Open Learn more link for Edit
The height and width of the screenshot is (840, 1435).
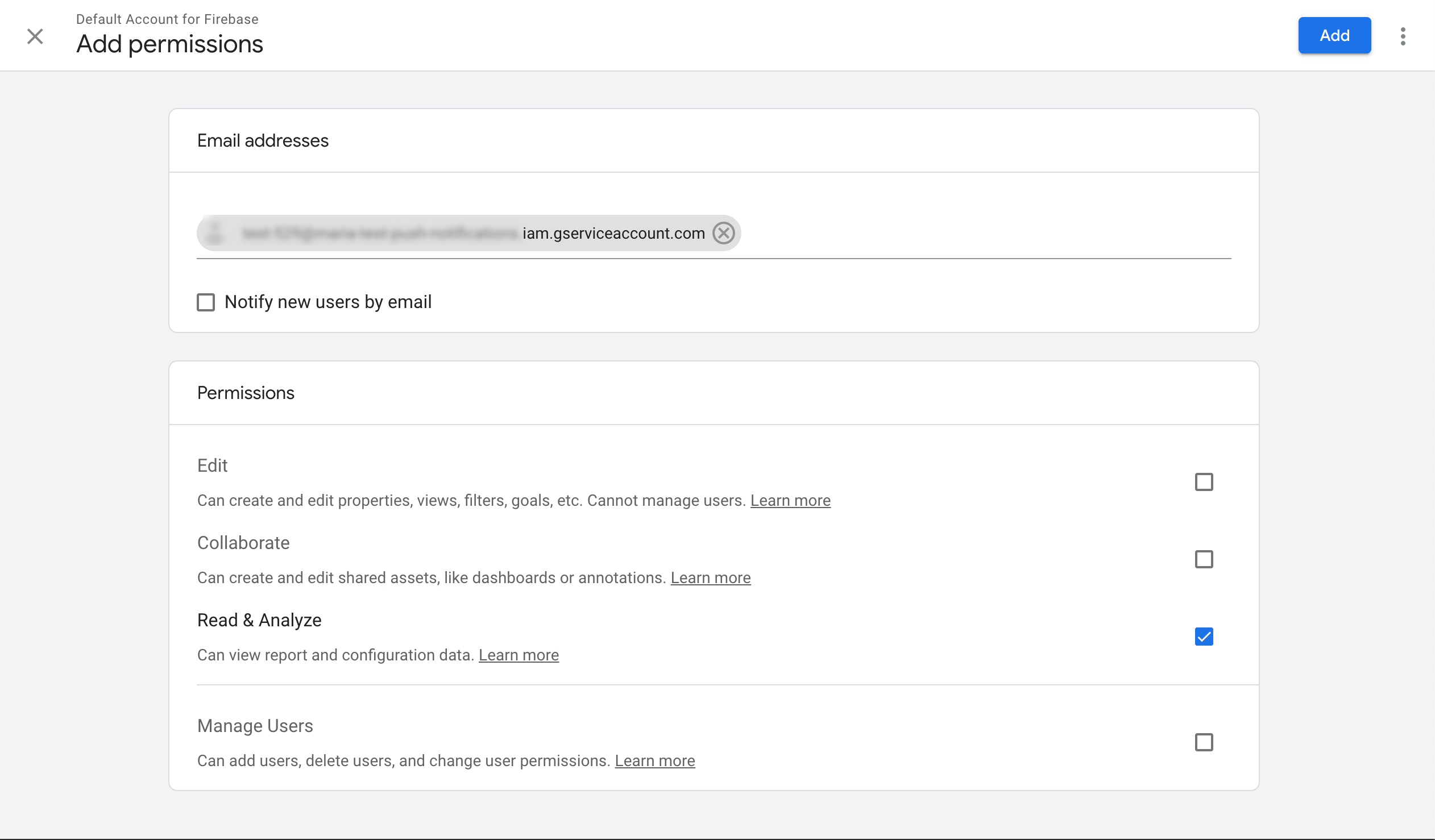pos(790,501)
